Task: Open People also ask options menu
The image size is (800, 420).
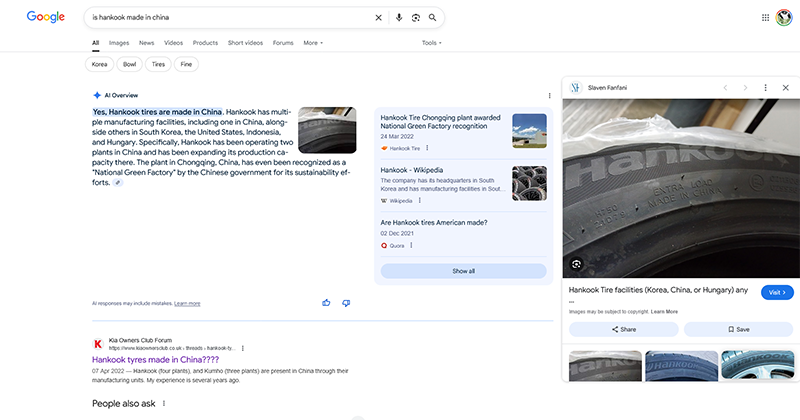Action: pos(164,404)
